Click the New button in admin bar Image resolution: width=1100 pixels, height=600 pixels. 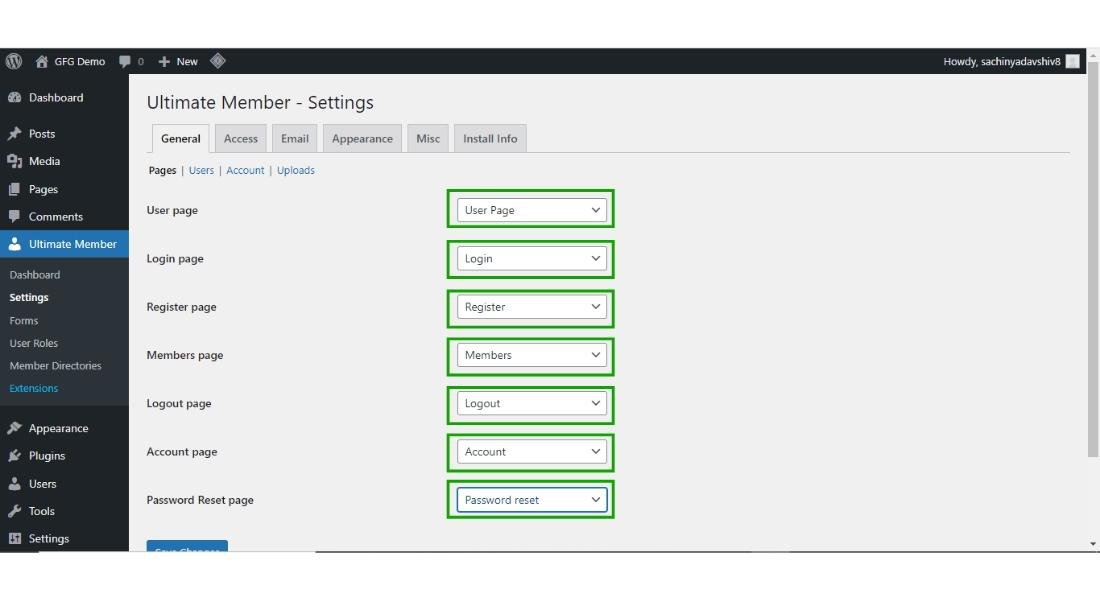pos(179,61)
